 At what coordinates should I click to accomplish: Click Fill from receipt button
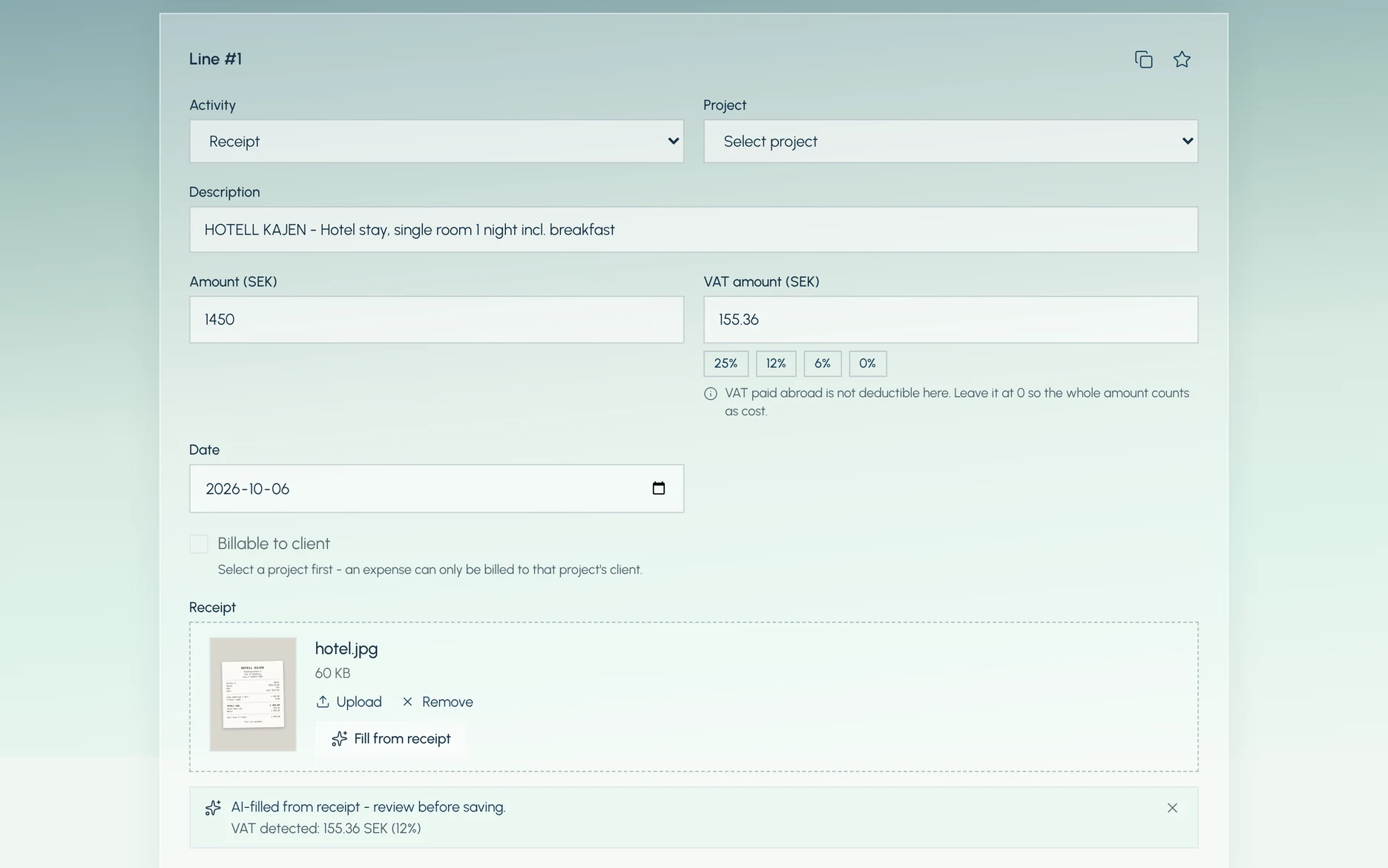coord(391,739)
